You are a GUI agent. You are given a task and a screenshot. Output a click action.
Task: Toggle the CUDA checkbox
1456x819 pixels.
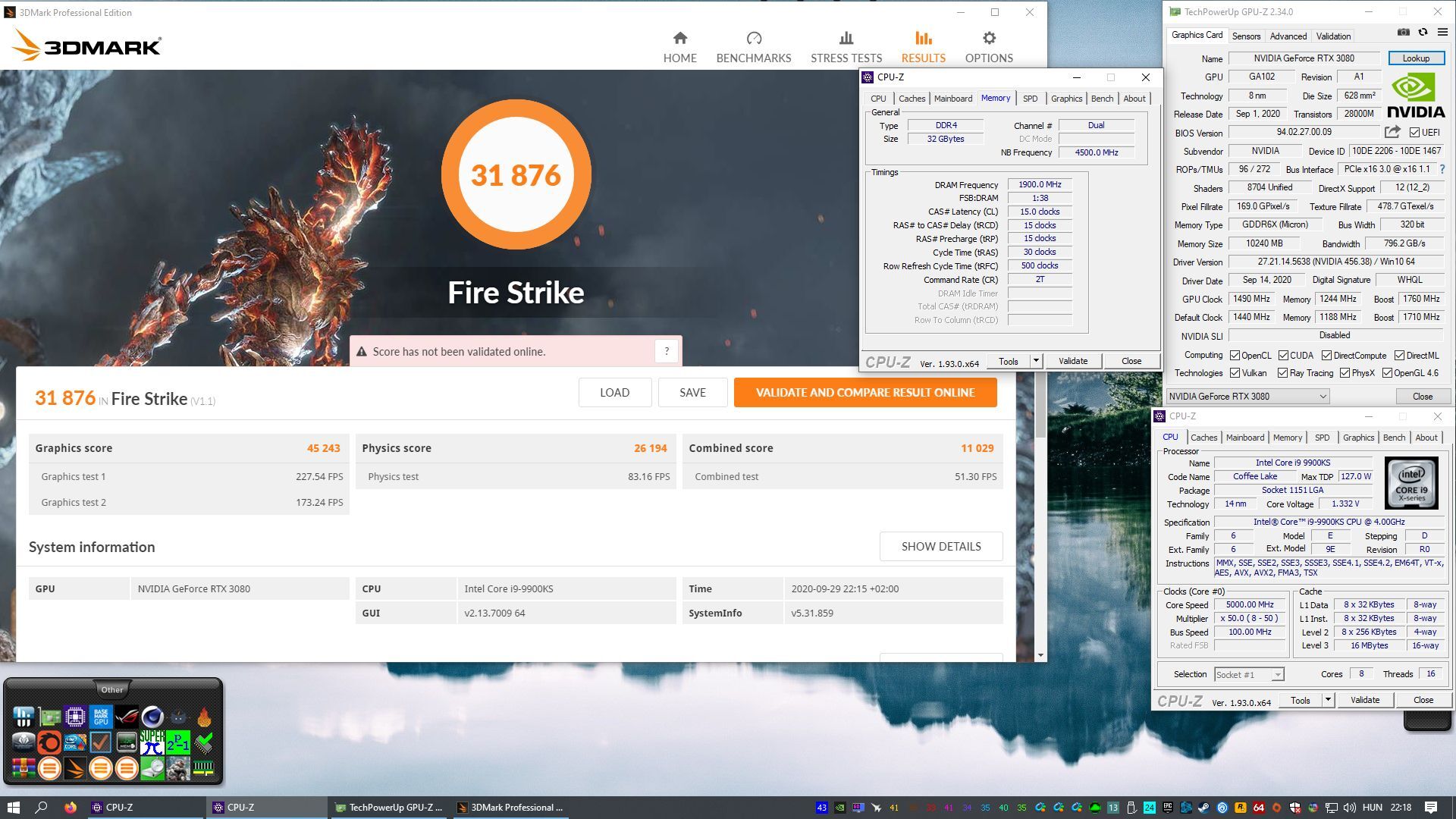tap(1283, 355)
